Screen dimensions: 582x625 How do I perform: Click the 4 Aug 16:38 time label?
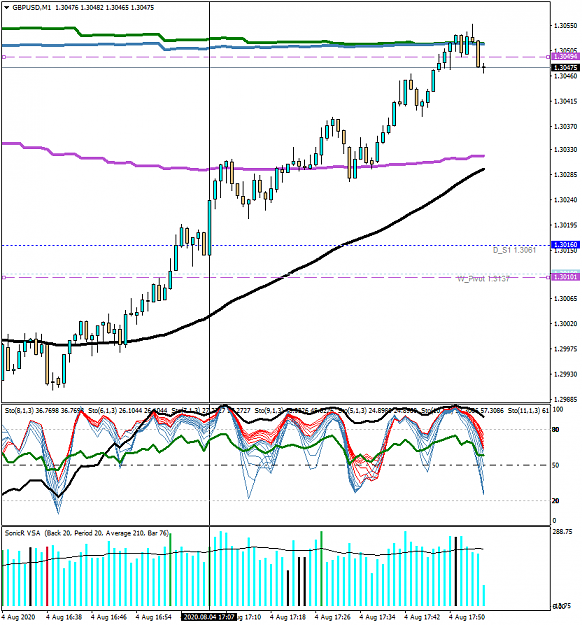64,617
